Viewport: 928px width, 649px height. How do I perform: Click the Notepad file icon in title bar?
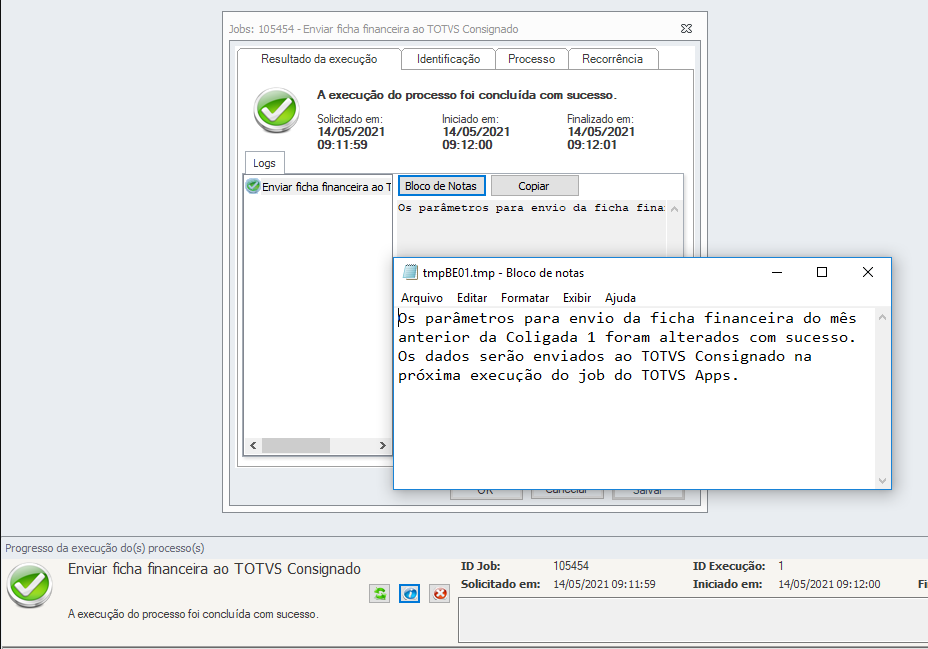pyautogui.click(x=410, y=272)
